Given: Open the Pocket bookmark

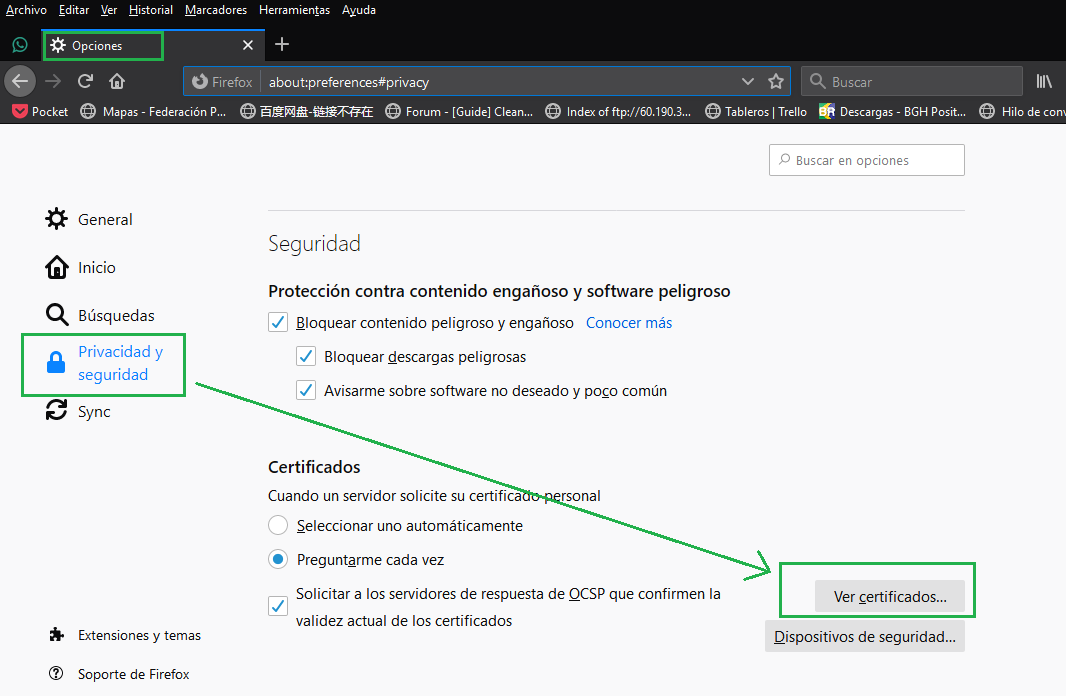Looking at the screenshot, I should click(40, 112).
